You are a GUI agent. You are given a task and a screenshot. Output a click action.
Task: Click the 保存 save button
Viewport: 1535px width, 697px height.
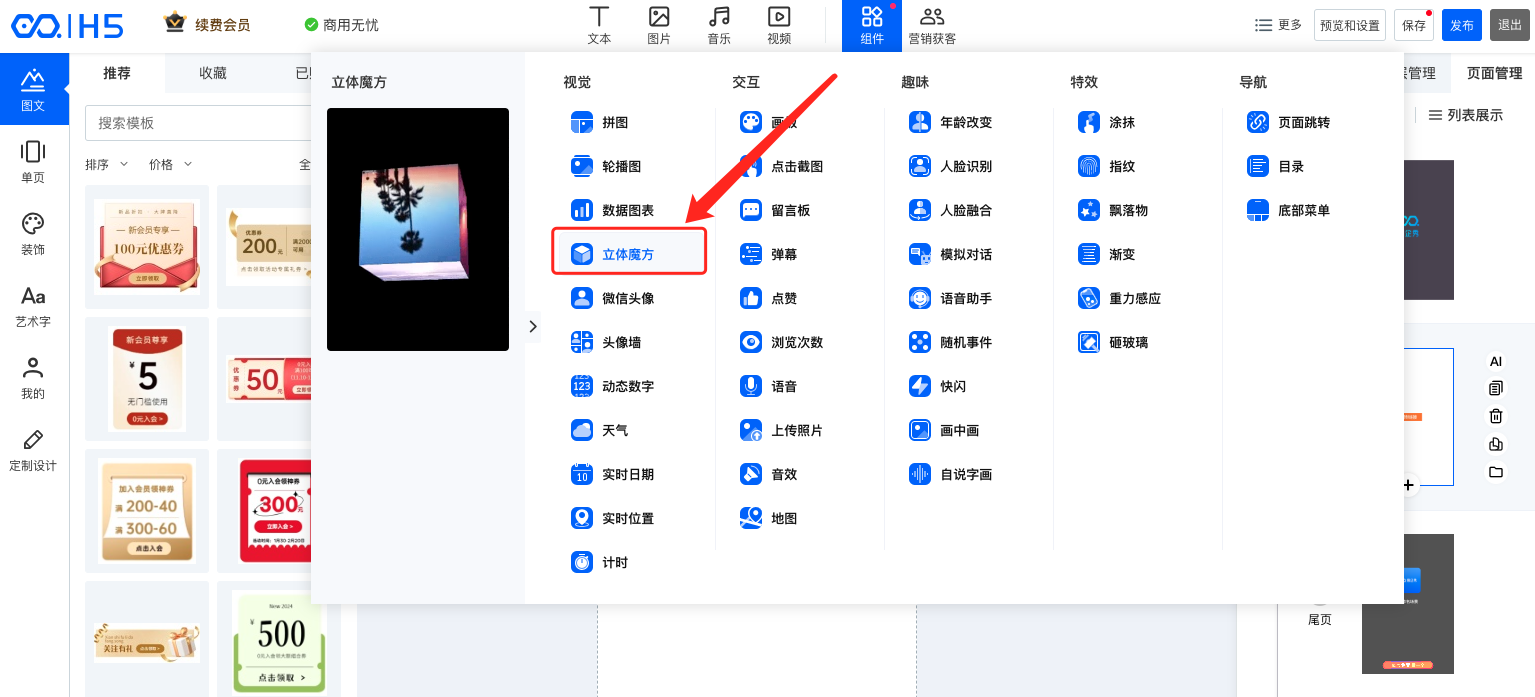[1414, 25]
